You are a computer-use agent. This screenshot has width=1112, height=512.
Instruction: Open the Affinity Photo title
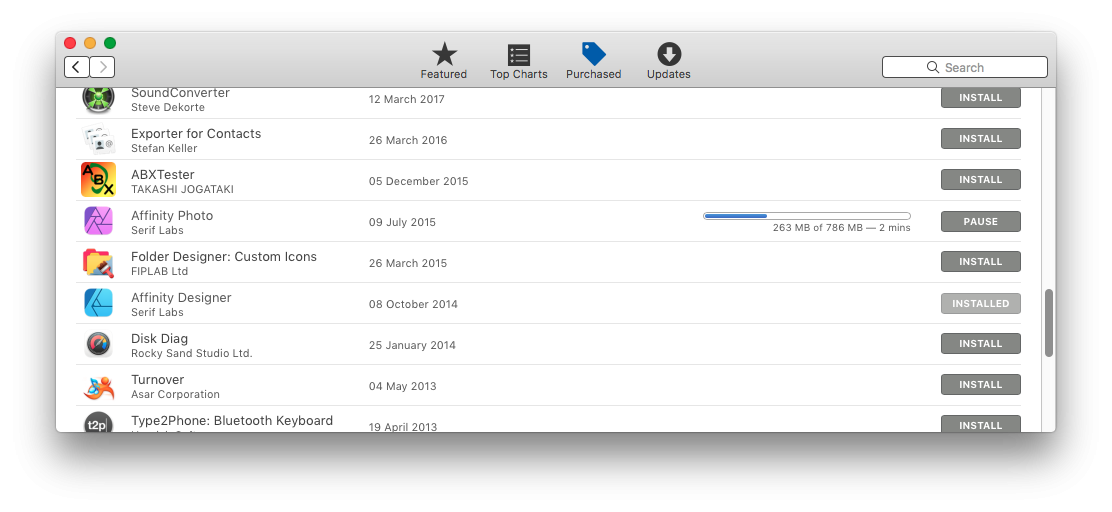pyautogui.click(x=172, y=216)
